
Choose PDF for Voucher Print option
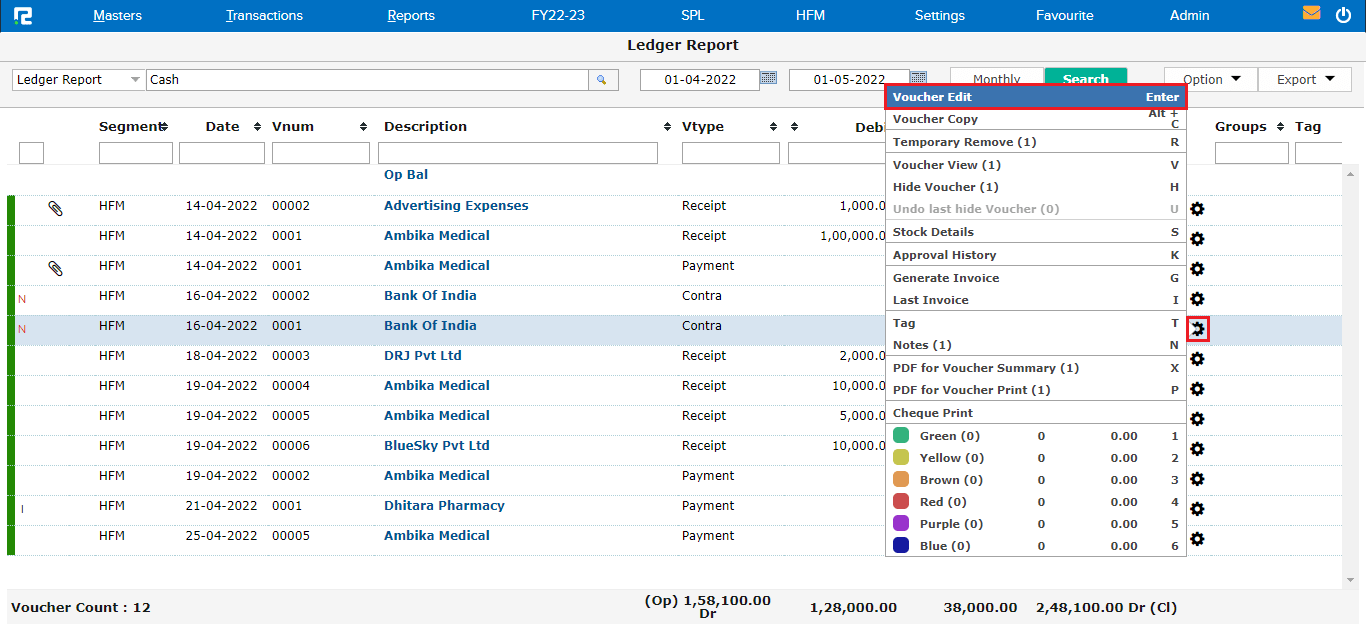click(971, 390)
